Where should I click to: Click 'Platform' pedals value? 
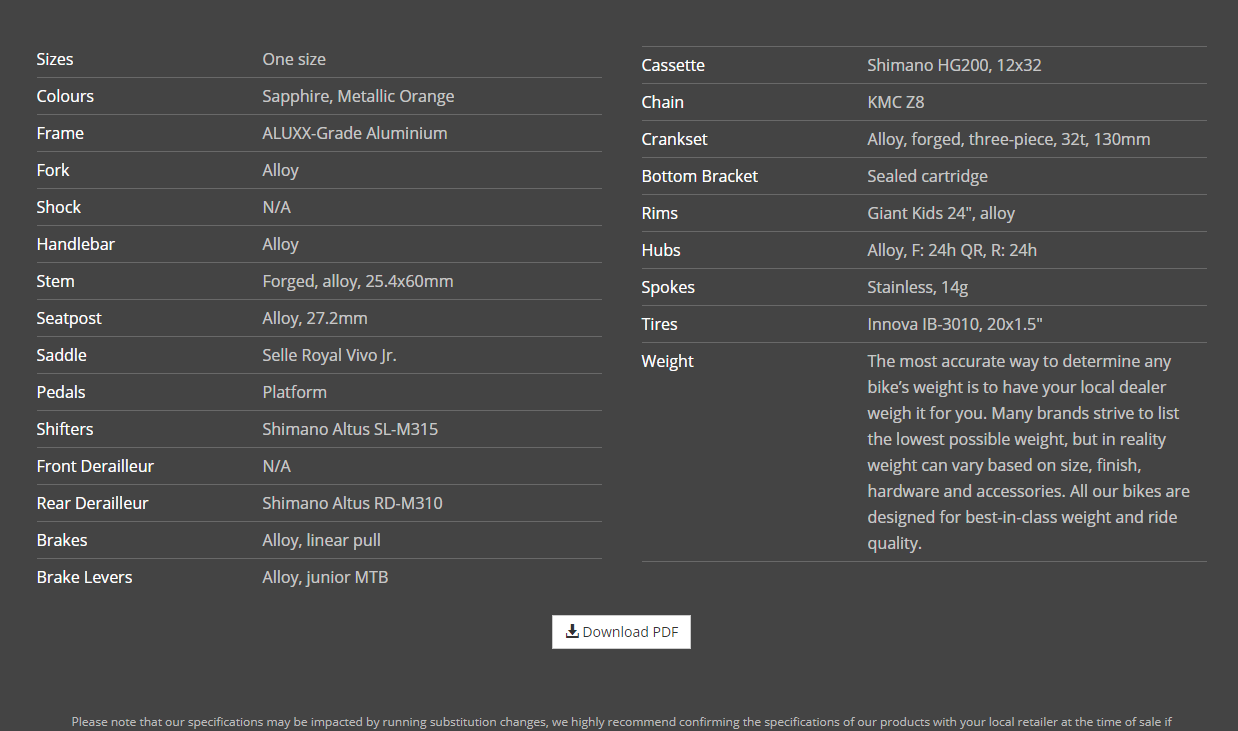[x=295, y=392]
